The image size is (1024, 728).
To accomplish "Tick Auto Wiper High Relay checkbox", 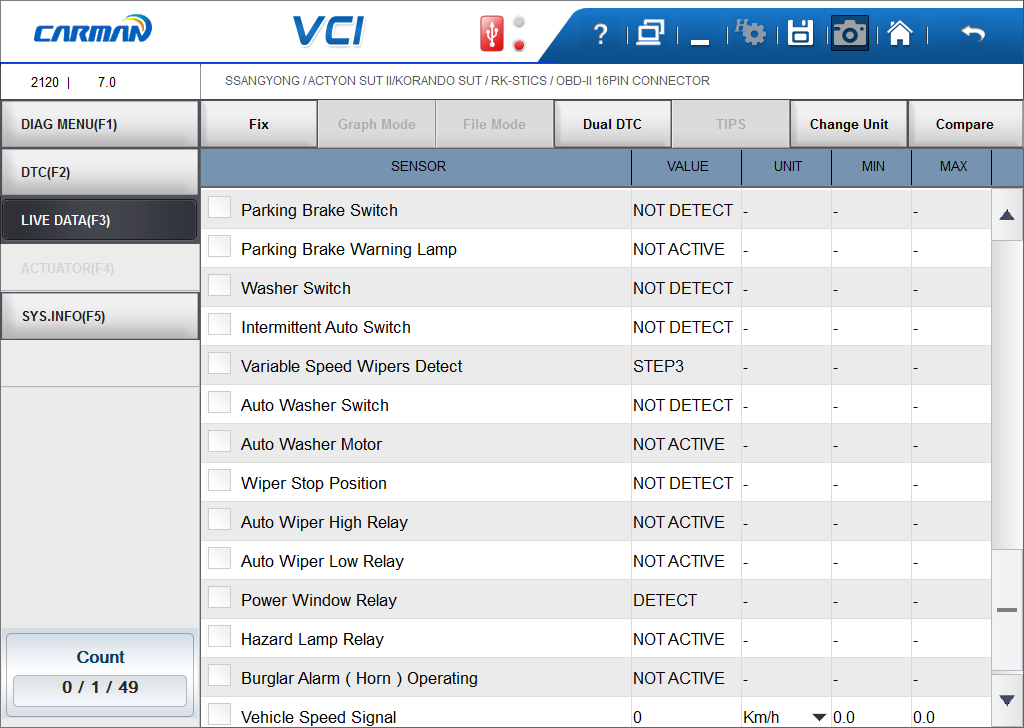I will click(219, 519).
